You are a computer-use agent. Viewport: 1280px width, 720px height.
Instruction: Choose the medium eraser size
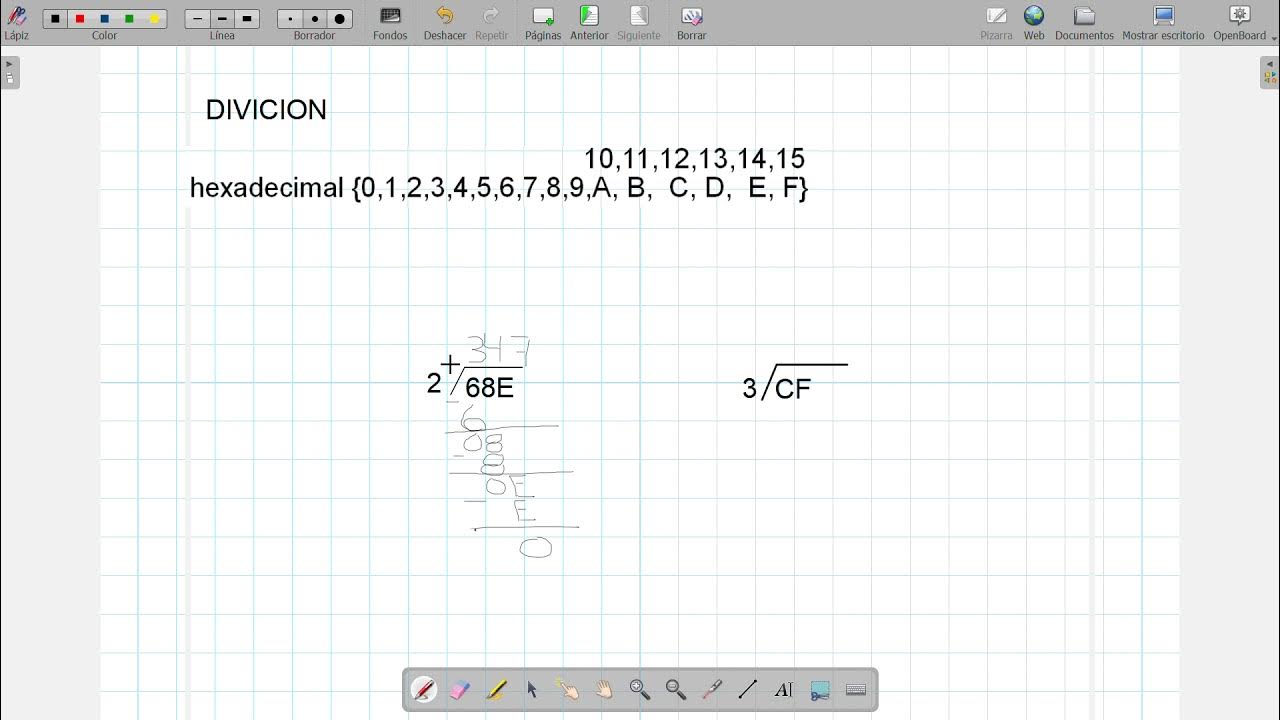[x=315, y=19]
